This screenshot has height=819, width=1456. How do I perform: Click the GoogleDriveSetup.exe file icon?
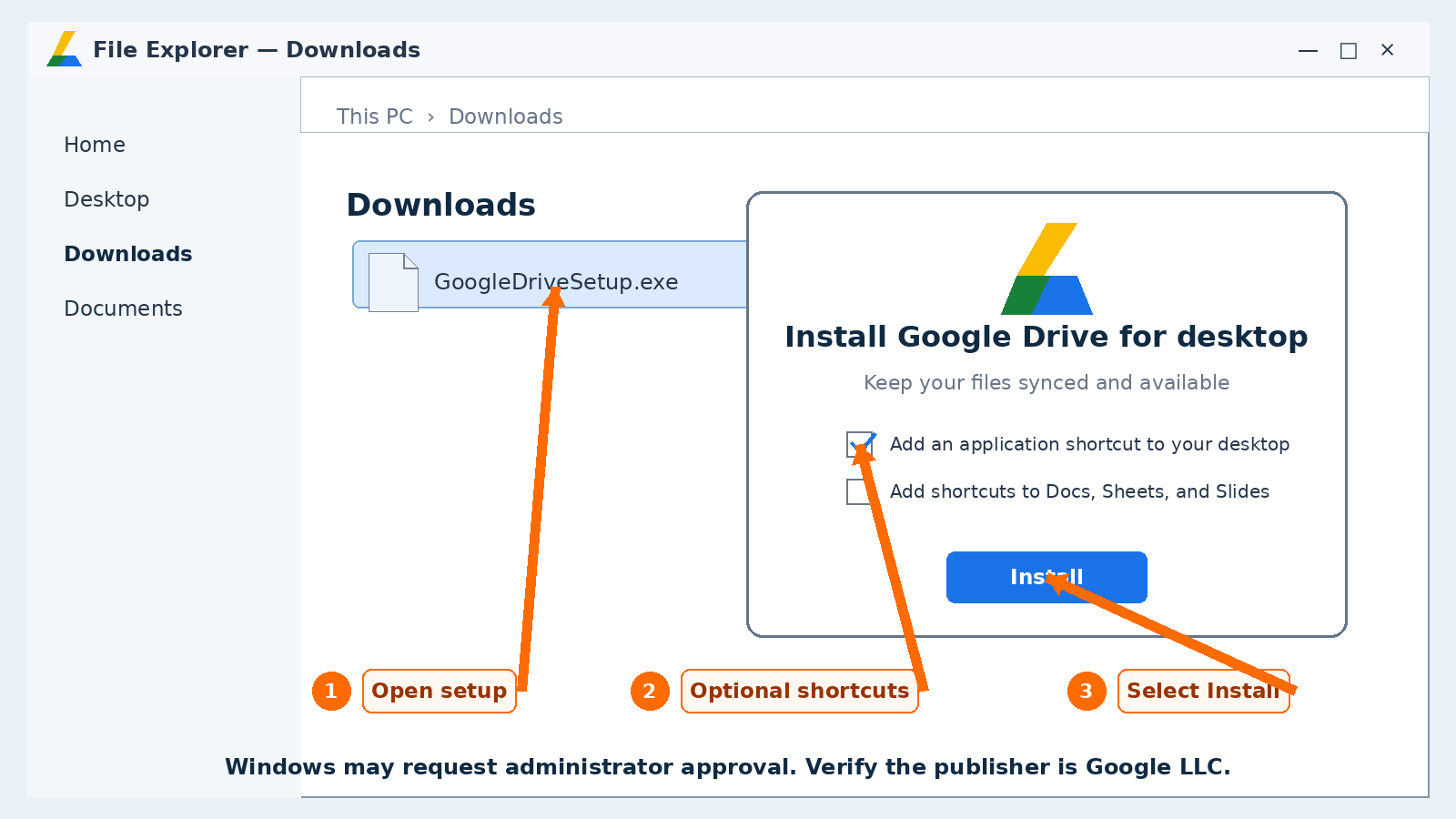pos(393,282)
